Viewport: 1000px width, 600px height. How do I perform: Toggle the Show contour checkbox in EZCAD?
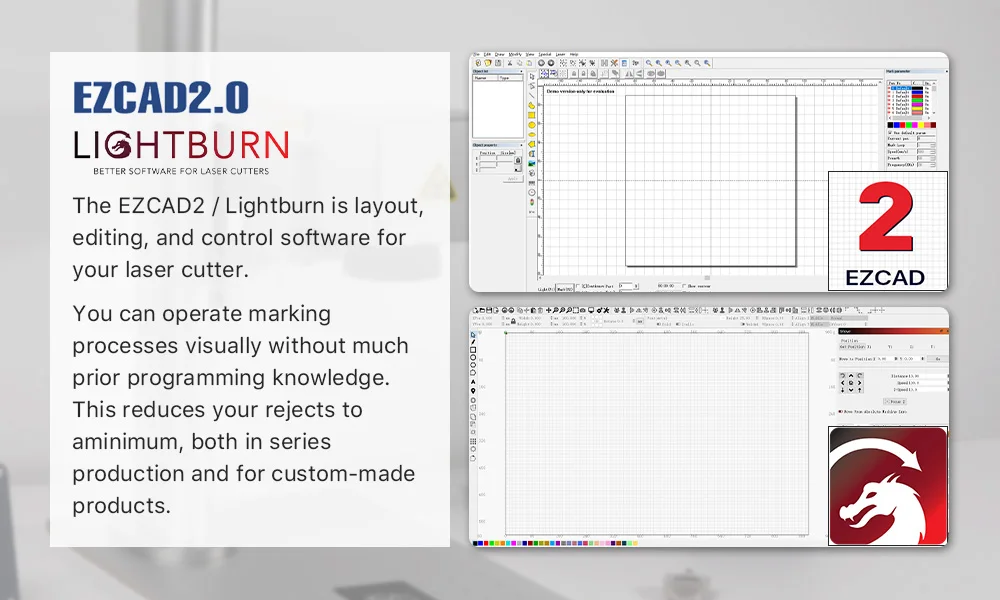(x=684, y=286)
